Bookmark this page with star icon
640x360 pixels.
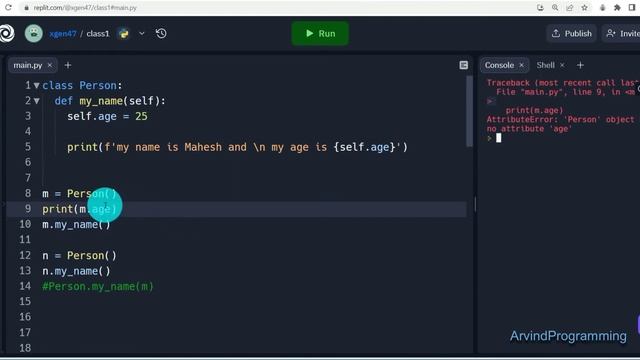click(584, 7)
